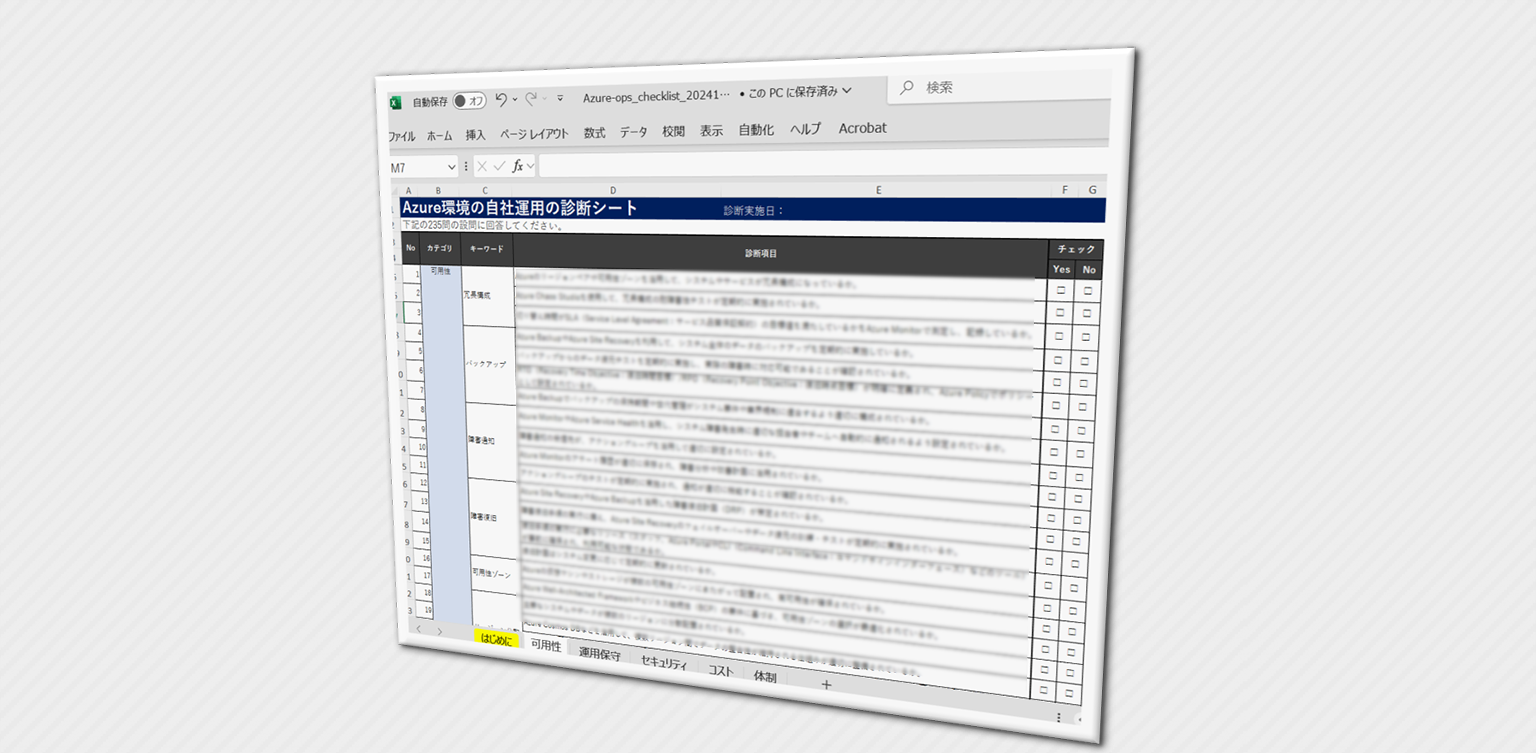Viewport: 1536px width, 753px height.
Task: Click the Excel app logo icon
Action: (x=395, y=102)
